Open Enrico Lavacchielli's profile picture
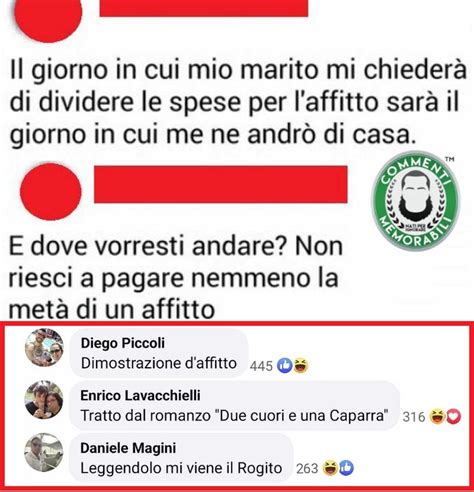Image resolution: width=474 pixels, height=492 pixels. (x=44, y=399)
